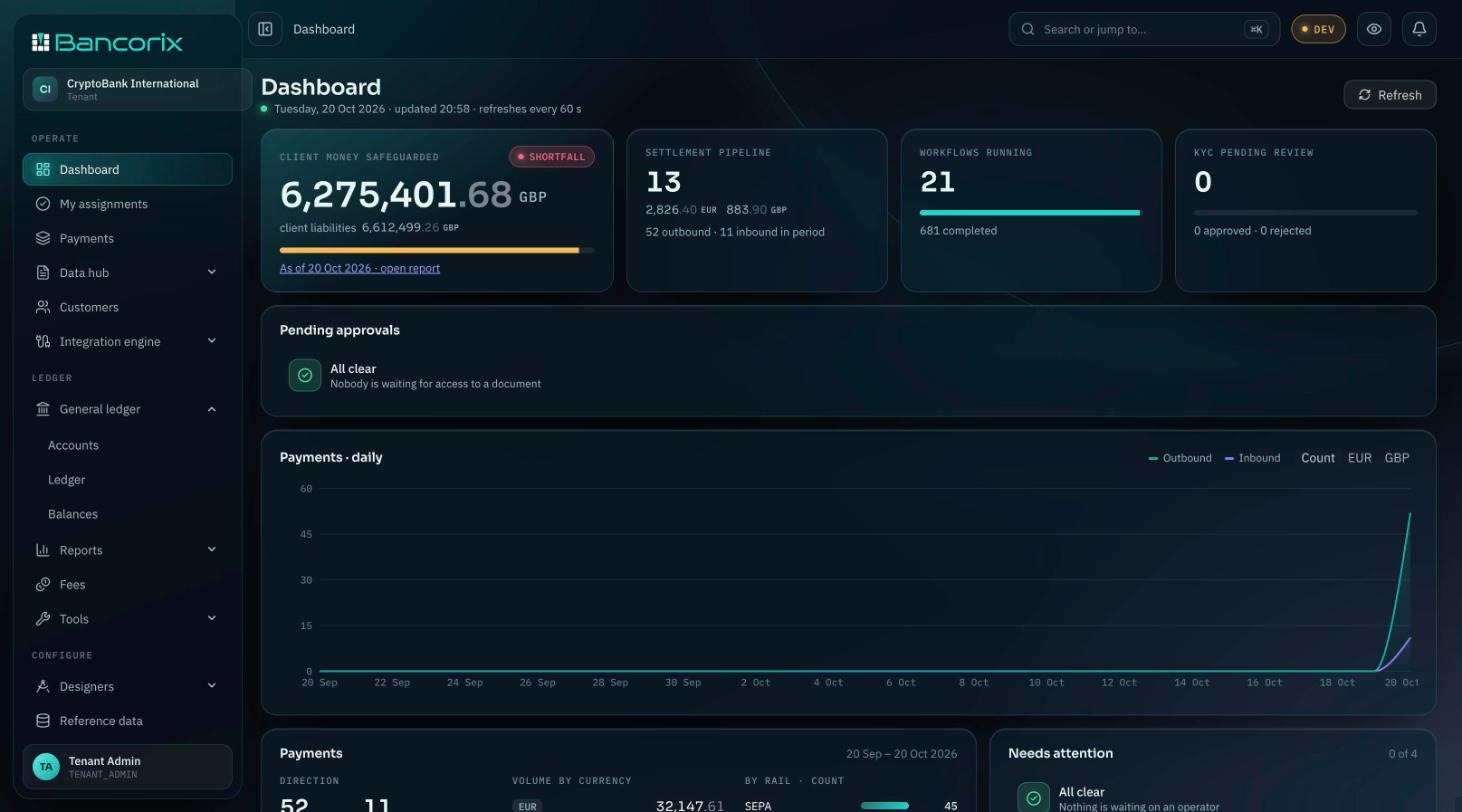Image resolution: width=1462 pixels, height=812 pixels.
Task: Click the Reports bar chart icon
Action: (43, 550)
